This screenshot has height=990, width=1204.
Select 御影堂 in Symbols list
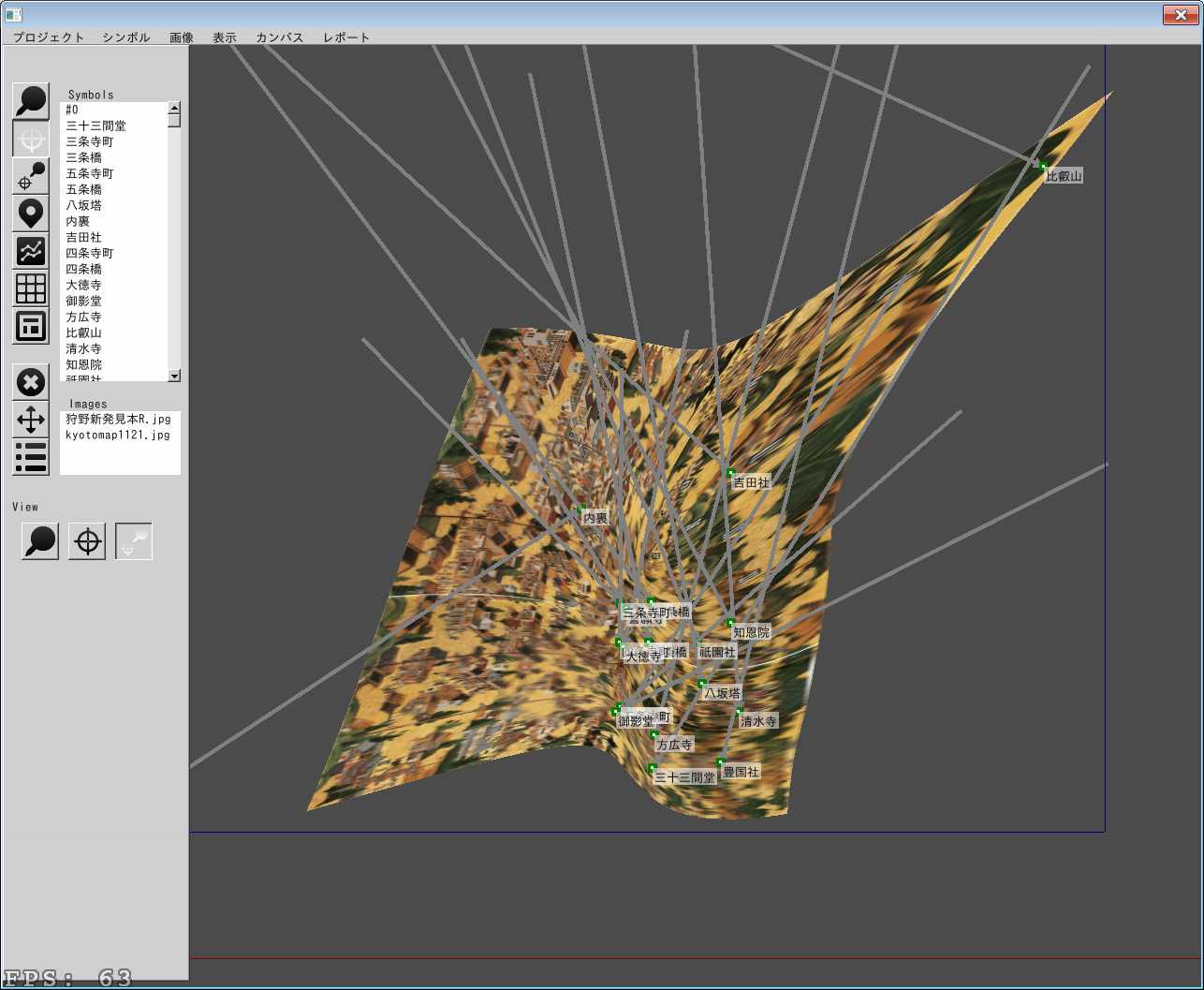point(113,302)
